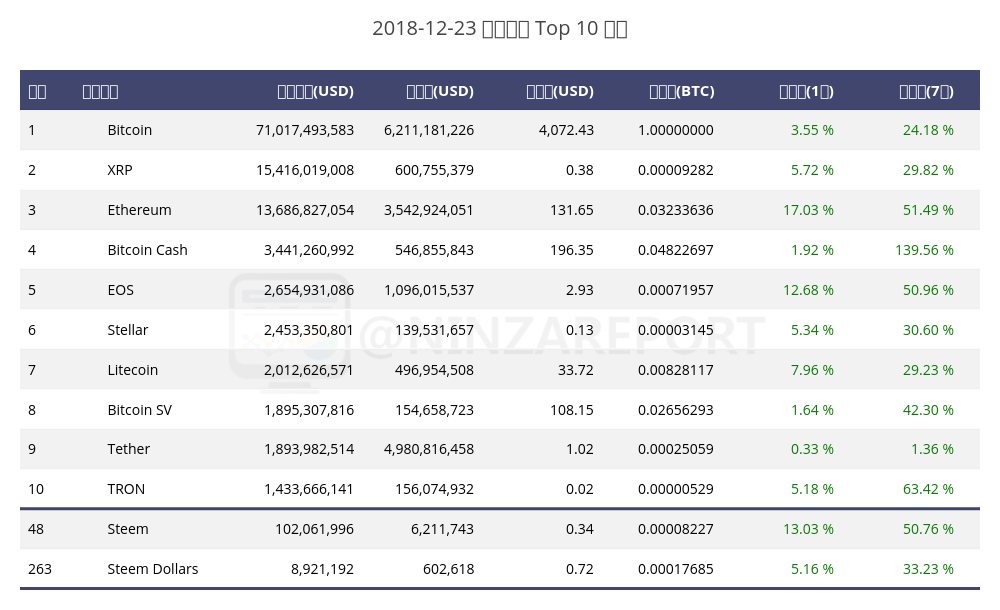Select Ethereum price 131.65
Image resolution: width=1000 pixels, height=610 pixels.
pyautogui.click(x=571, y=210)
